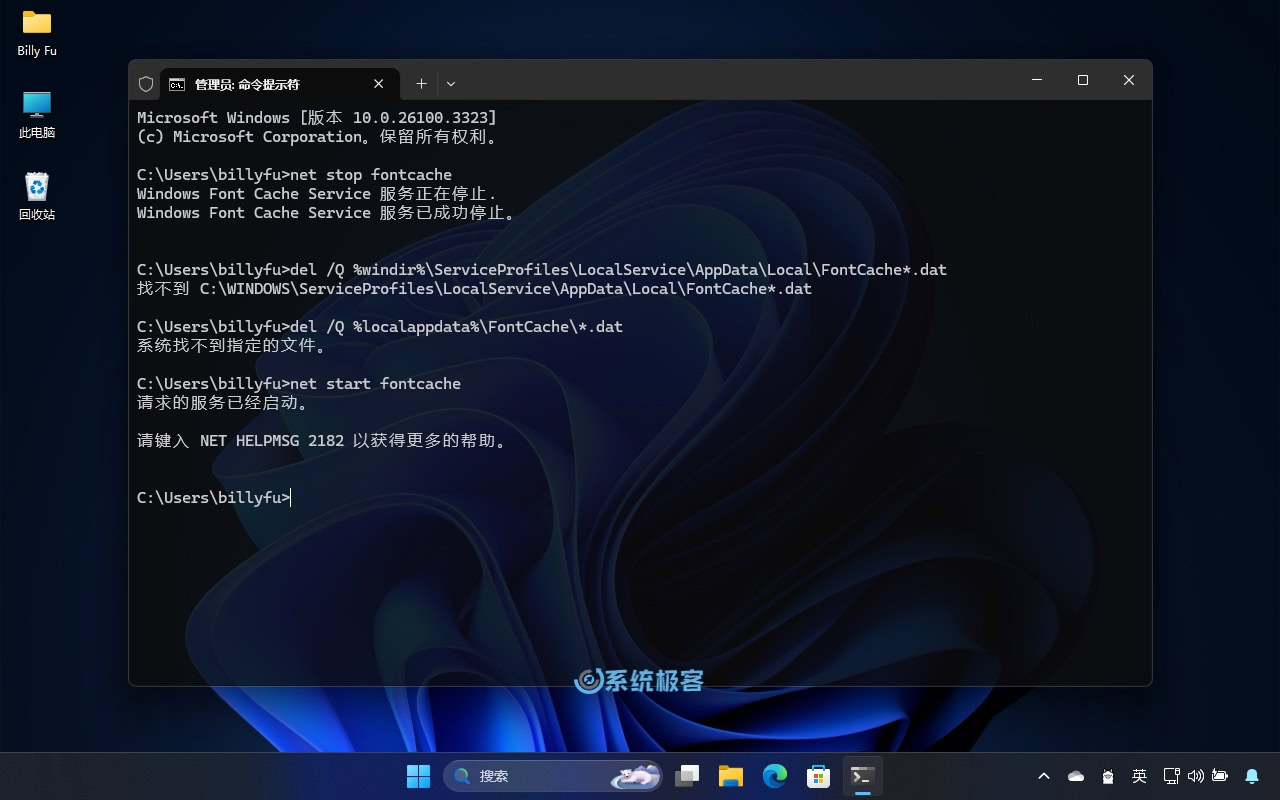Click the 'del /Q %localappdata%\FontCache\*.dat' command

[x=380, y=326]
